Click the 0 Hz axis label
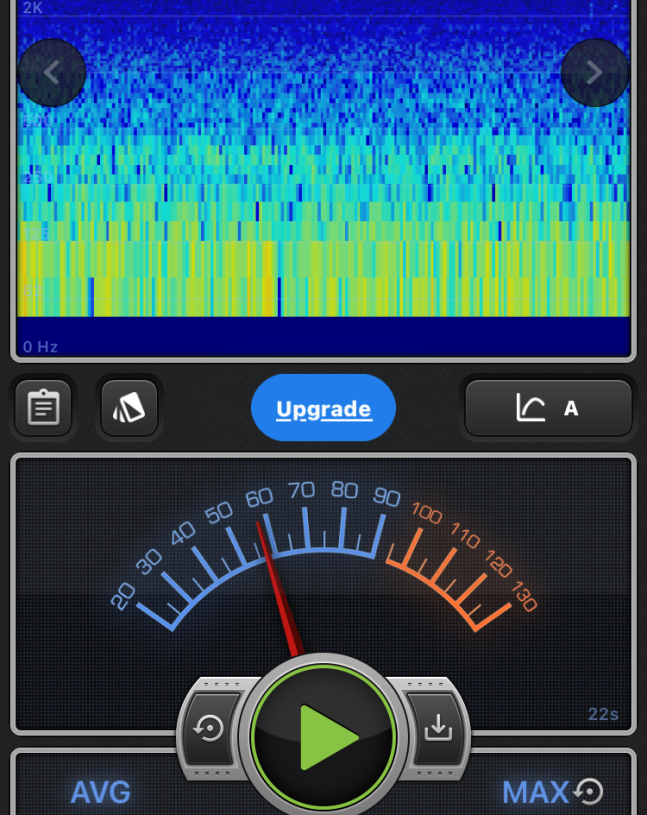 pos(41,347)
